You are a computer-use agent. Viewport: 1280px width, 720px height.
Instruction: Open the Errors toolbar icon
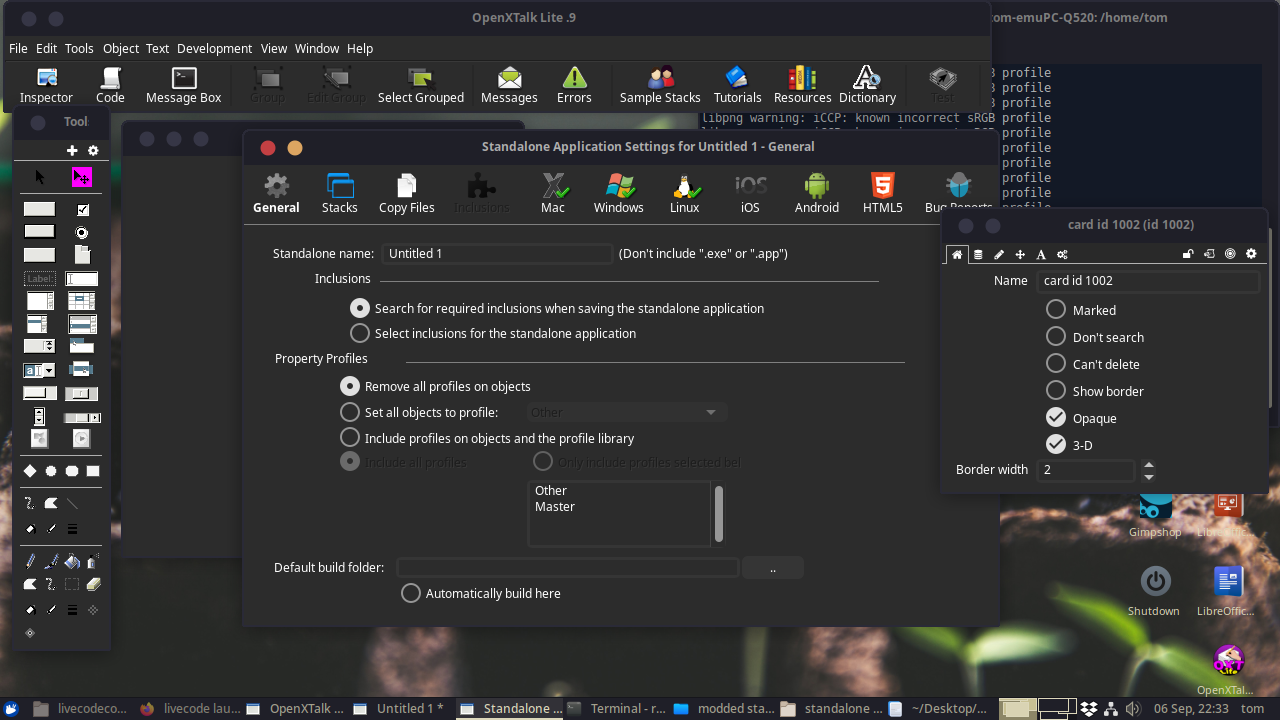[574, 85]
